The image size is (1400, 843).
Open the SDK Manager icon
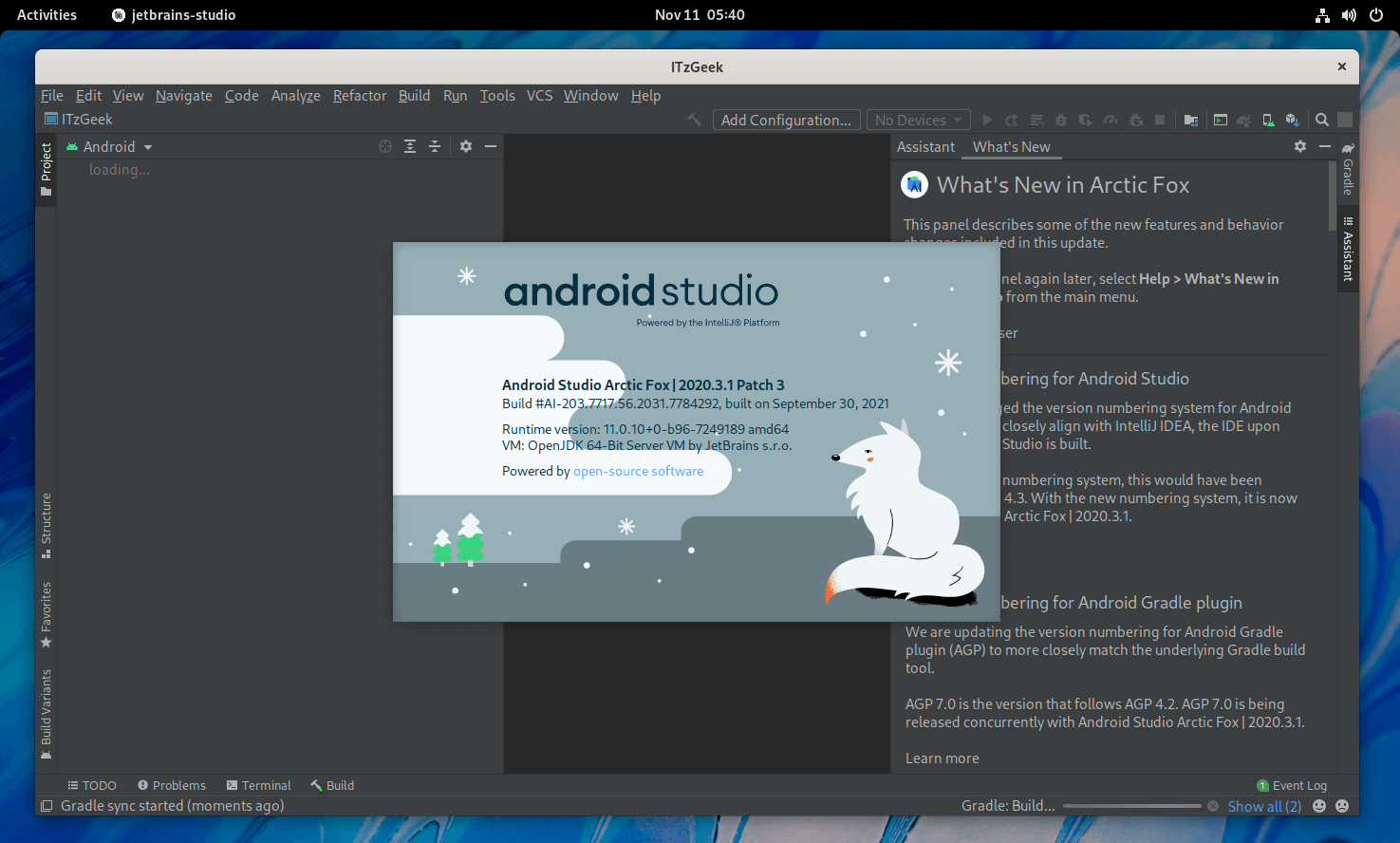click(1292, 120)
